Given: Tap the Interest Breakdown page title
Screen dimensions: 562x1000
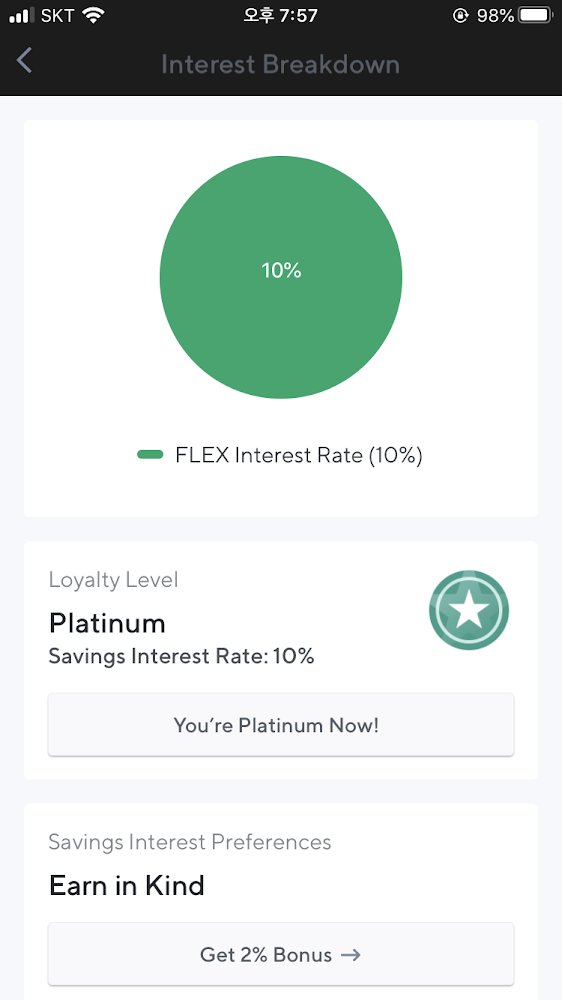Looking at the screenshot, I should (x=281, y=64).
